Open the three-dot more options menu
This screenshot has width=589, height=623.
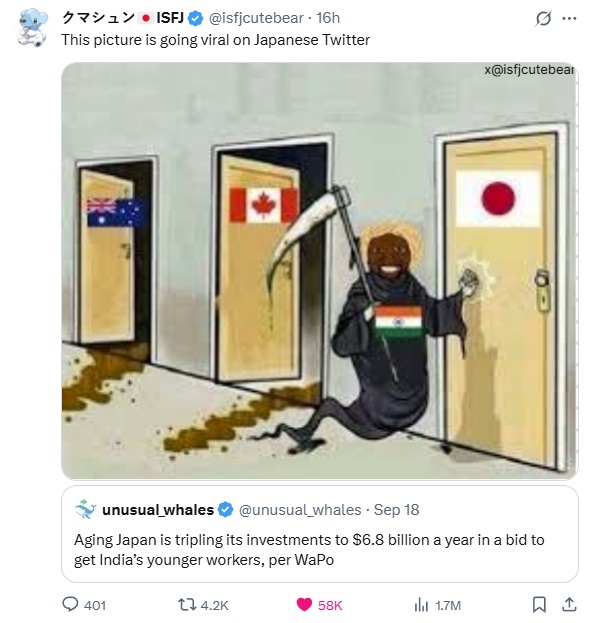pos(570,18)
